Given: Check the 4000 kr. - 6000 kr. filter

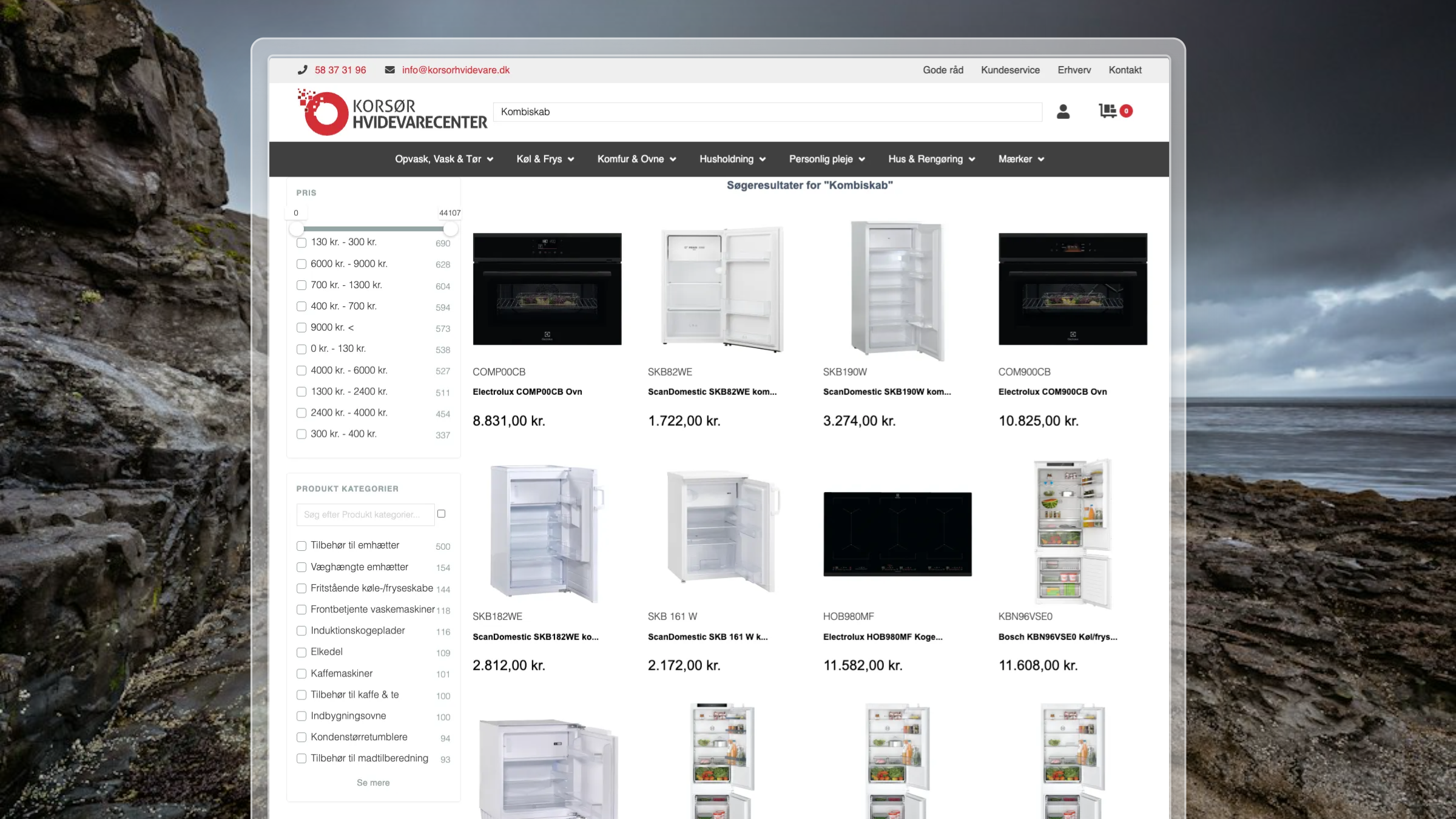Looking at the screenshot, I should [302, 371].
